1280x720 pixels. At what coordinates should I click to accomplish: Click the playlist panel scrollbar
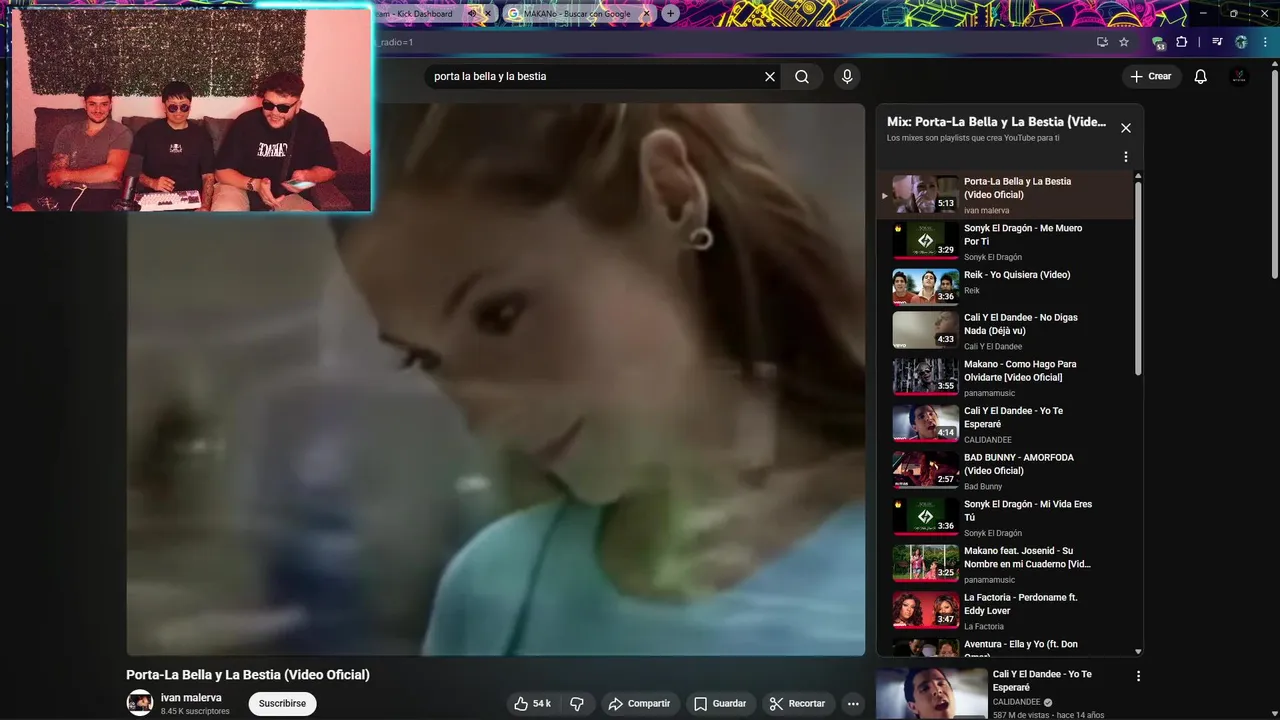coord(1138,278)
